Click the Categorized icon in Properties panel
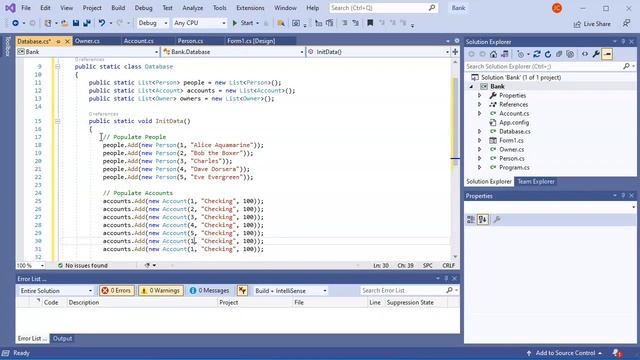The image size is (640, 360). coord(471,220)
